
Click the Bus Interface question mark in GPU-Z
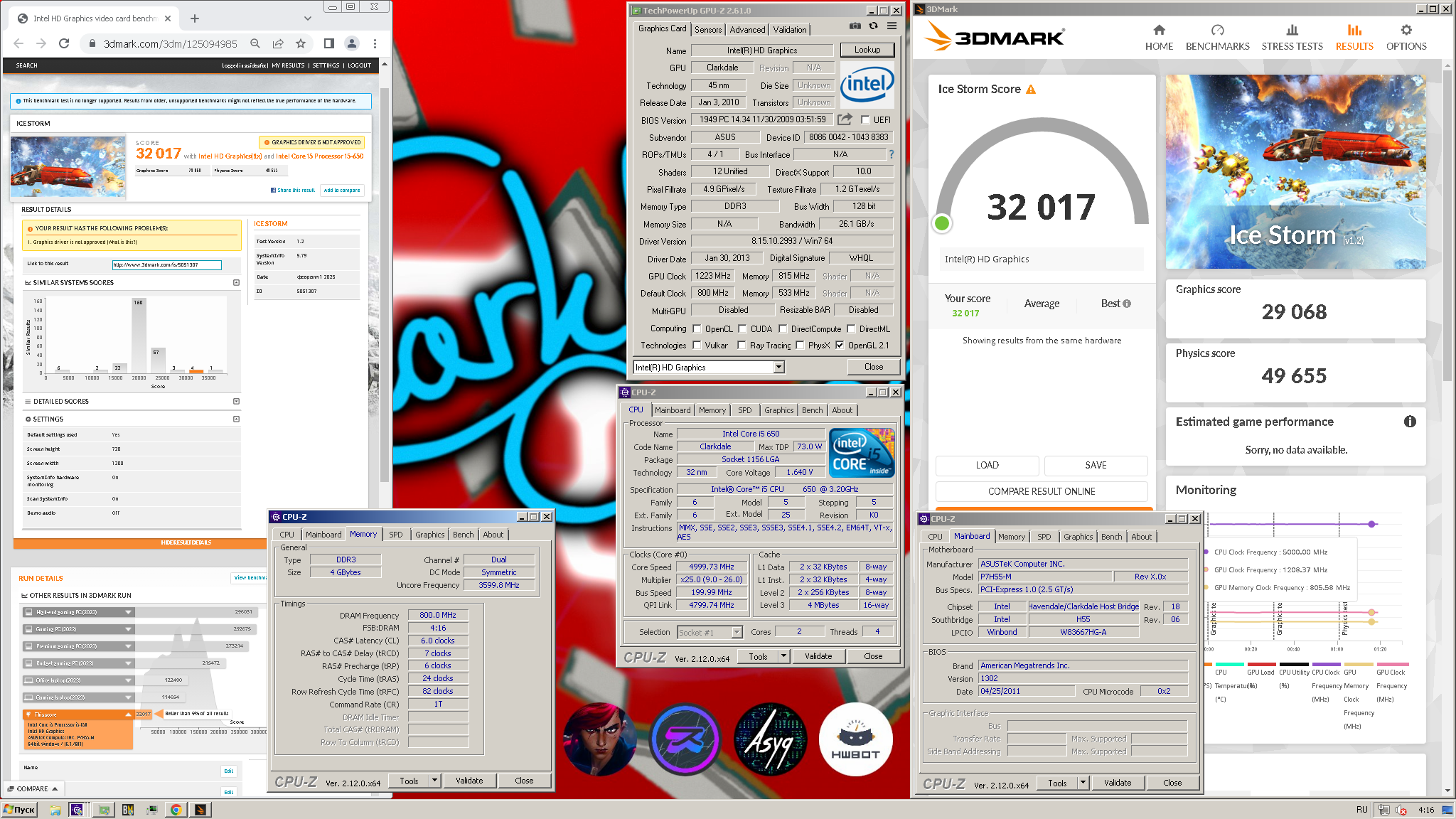[891, 154]
